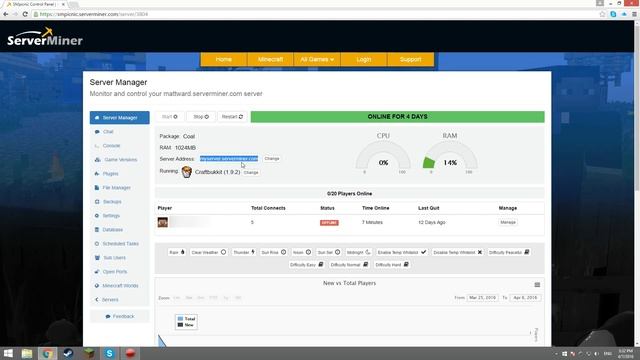640x360 pixels.
Task: Click the player avatar head
Action: [x=163, y=222]
